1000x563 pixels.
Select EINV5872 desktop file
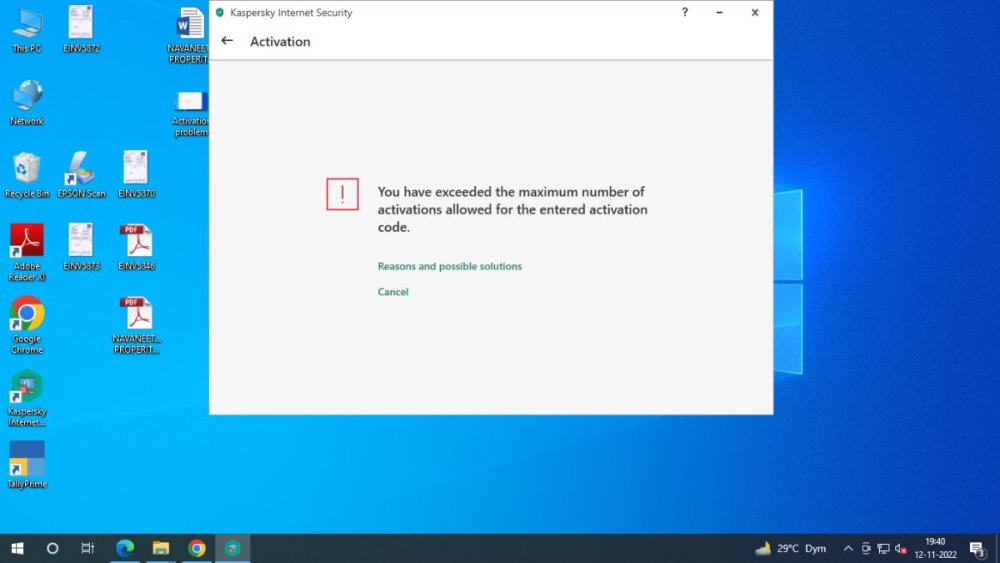pos(82,29)
